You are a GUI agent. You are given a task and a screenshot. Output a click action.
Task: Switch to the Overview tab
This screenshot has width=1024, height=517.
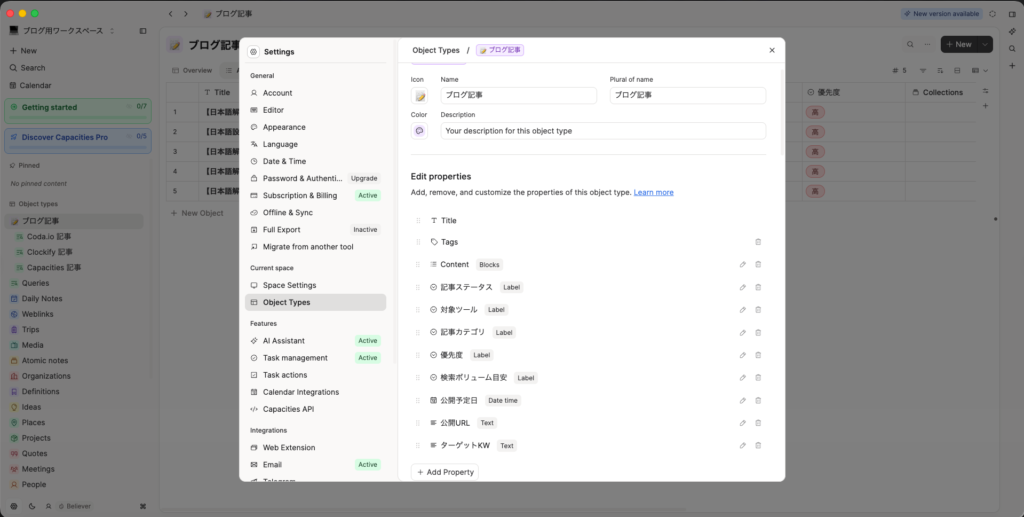point(192,70)
